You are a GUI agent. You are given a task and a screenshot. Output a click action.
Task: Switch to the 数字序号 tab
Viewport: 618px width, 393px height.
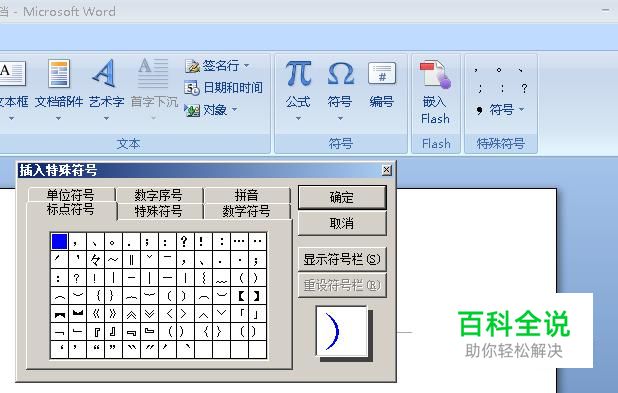pyautogui.click(x=158, y=195)
